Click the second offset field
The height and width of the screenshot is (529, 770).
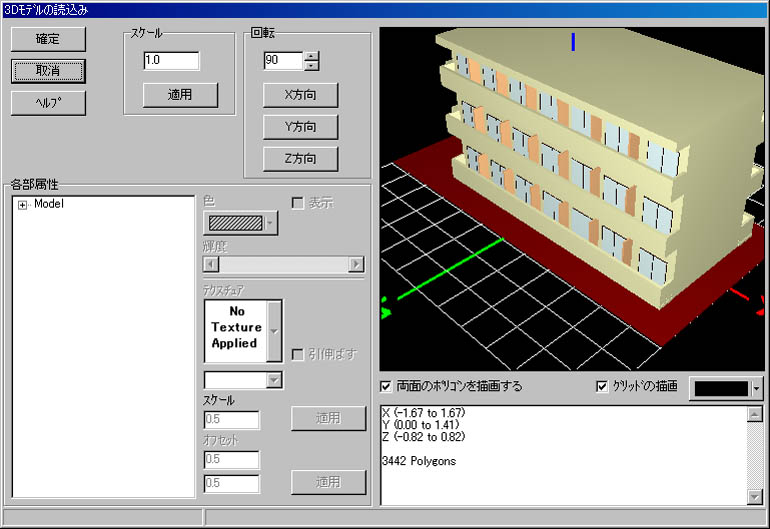(231, 483)
